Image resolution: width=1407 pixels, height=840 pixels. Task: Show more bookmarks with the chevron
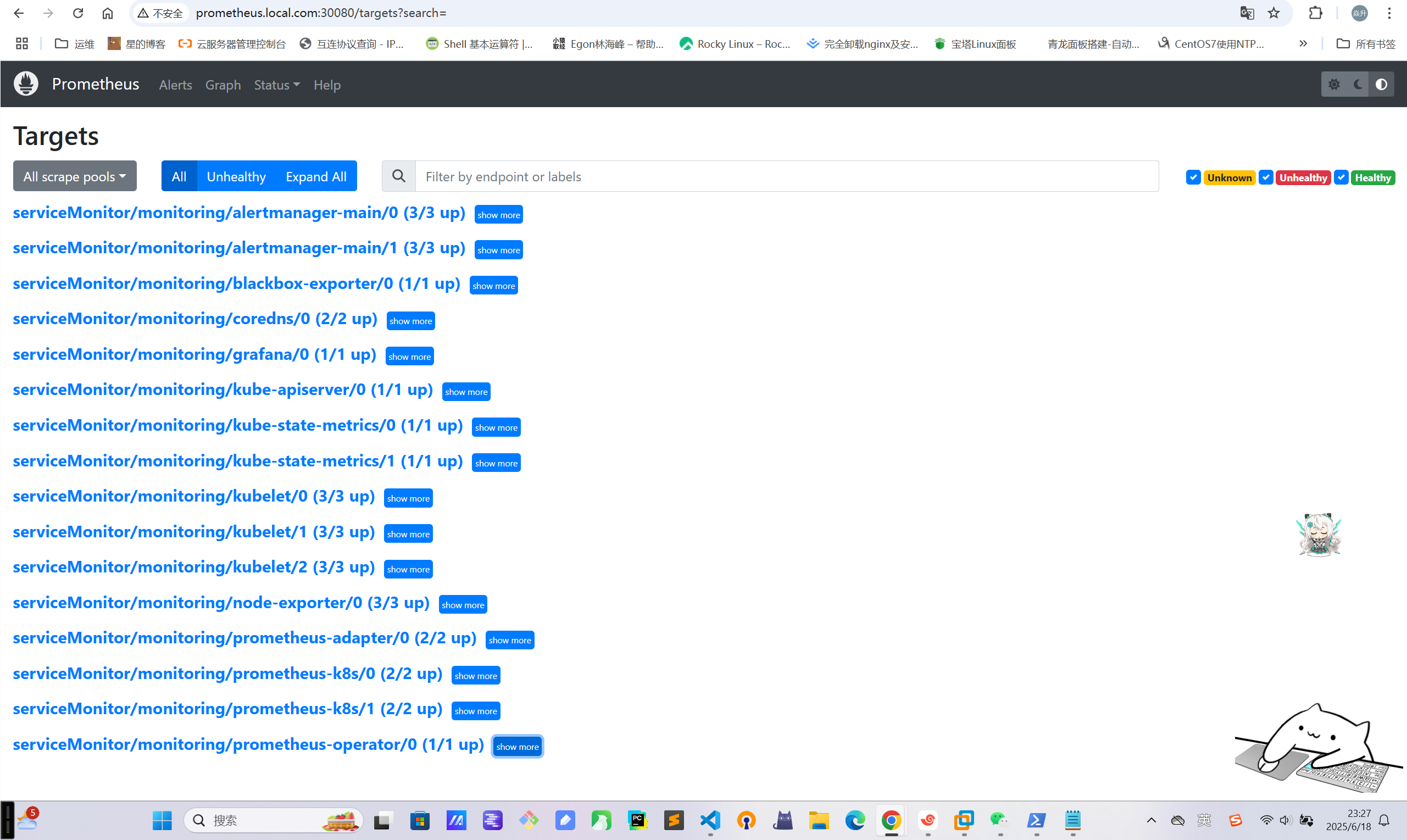[x=1303, y=43]
